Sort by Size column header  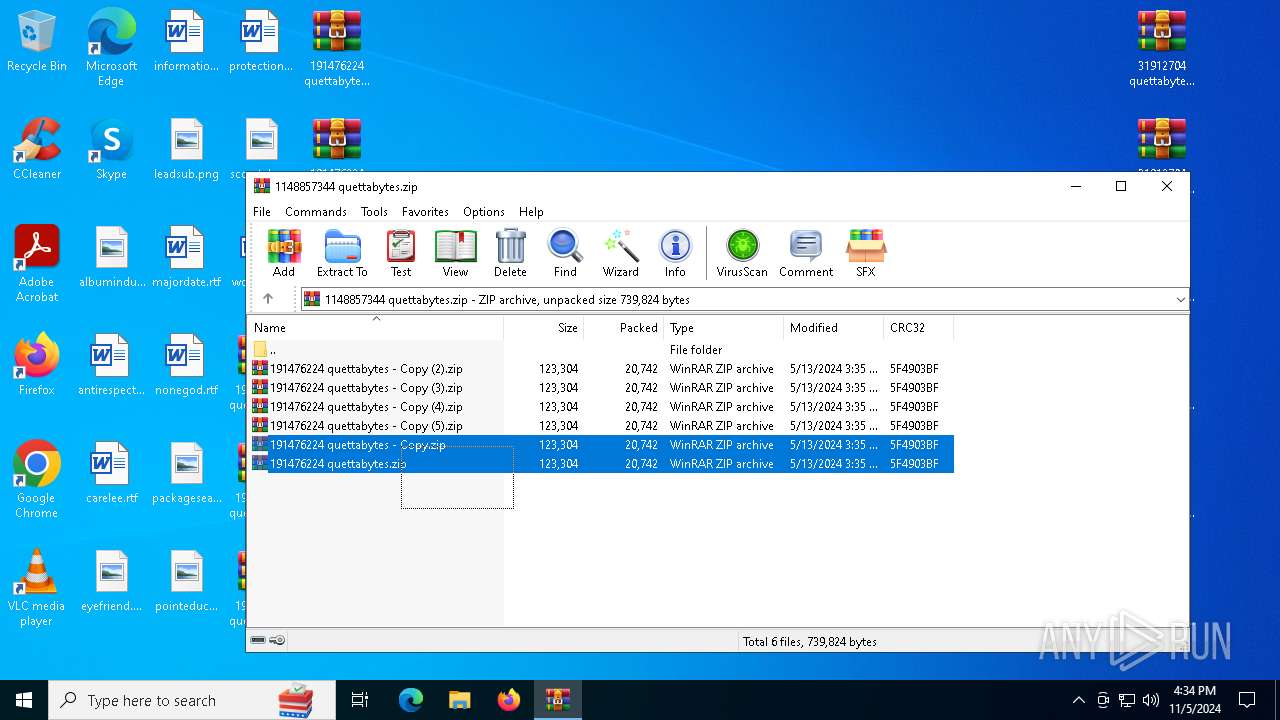[543, 327]
